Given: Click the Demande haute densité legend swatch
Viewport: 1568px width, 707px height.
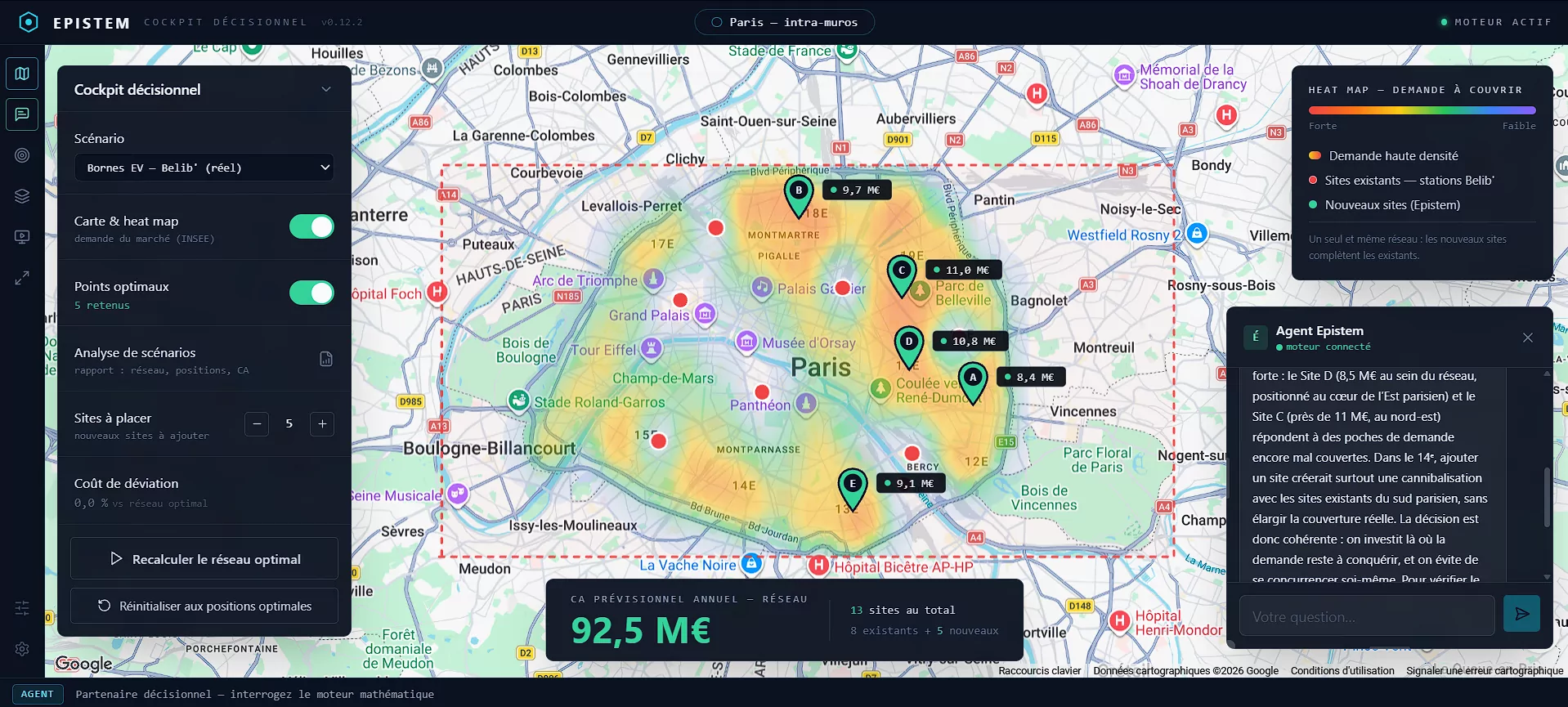Looking at the screenshot, I should tap(1315, 156).
